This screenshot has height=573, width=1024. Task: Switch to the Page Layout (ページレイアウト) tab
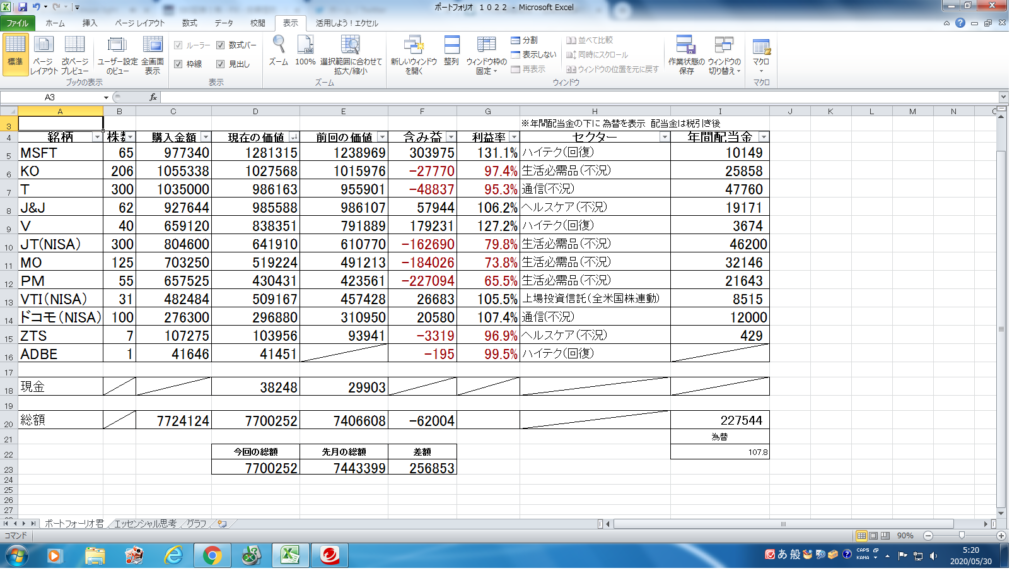[140, 23]
